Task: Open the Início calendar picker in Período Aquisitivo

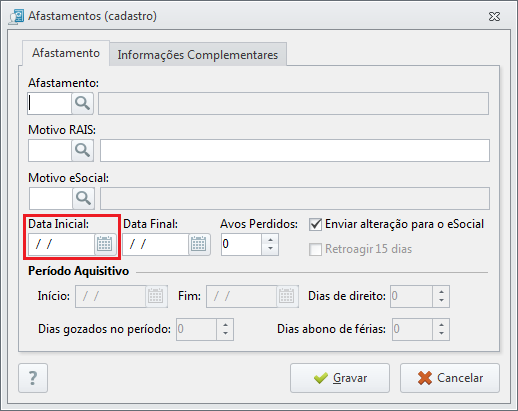Action: coord(156,296)
